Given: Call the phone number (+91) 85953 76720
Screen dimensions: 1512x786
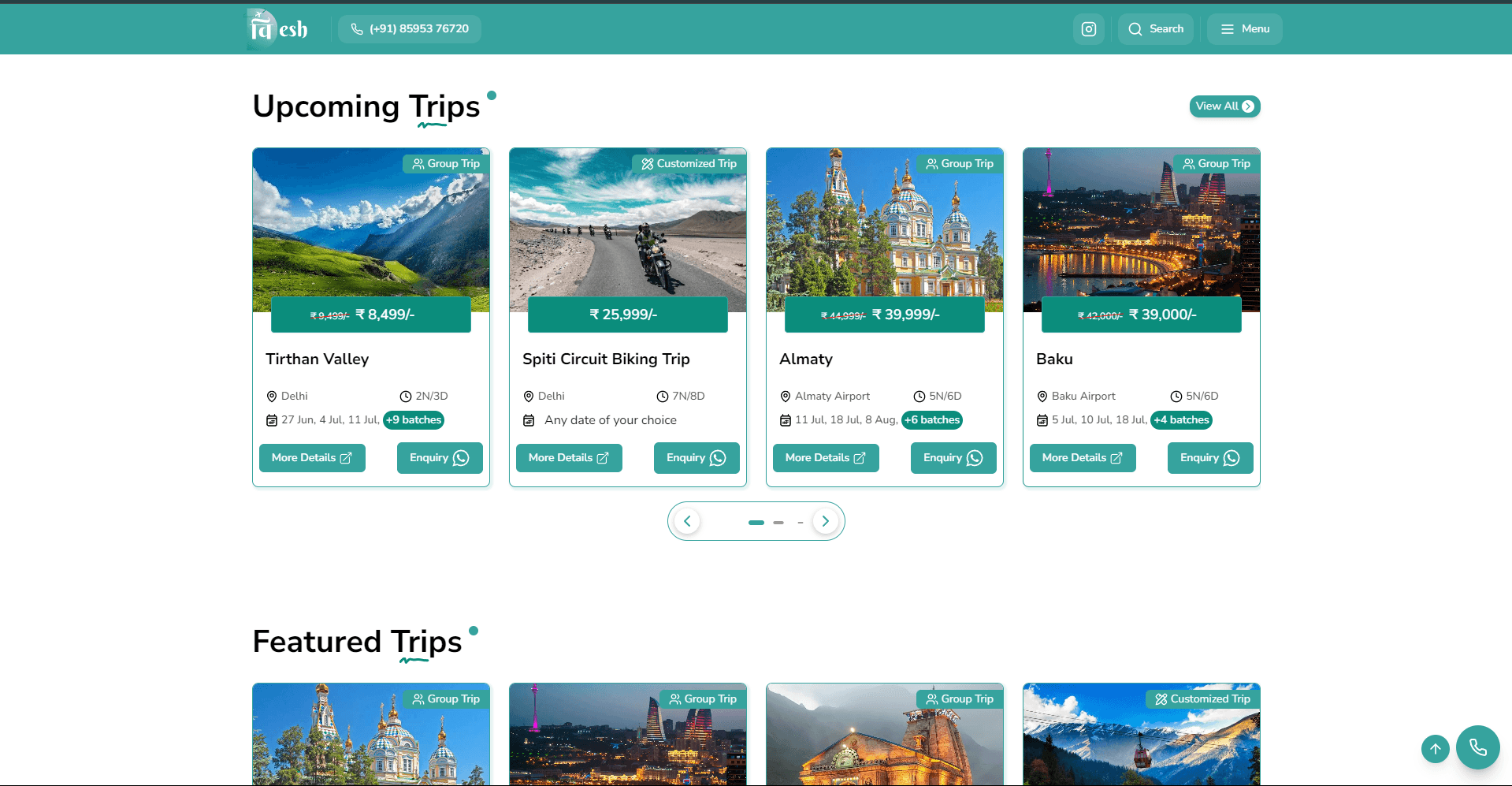Looking at the screenshot, I should coord(410,29).
